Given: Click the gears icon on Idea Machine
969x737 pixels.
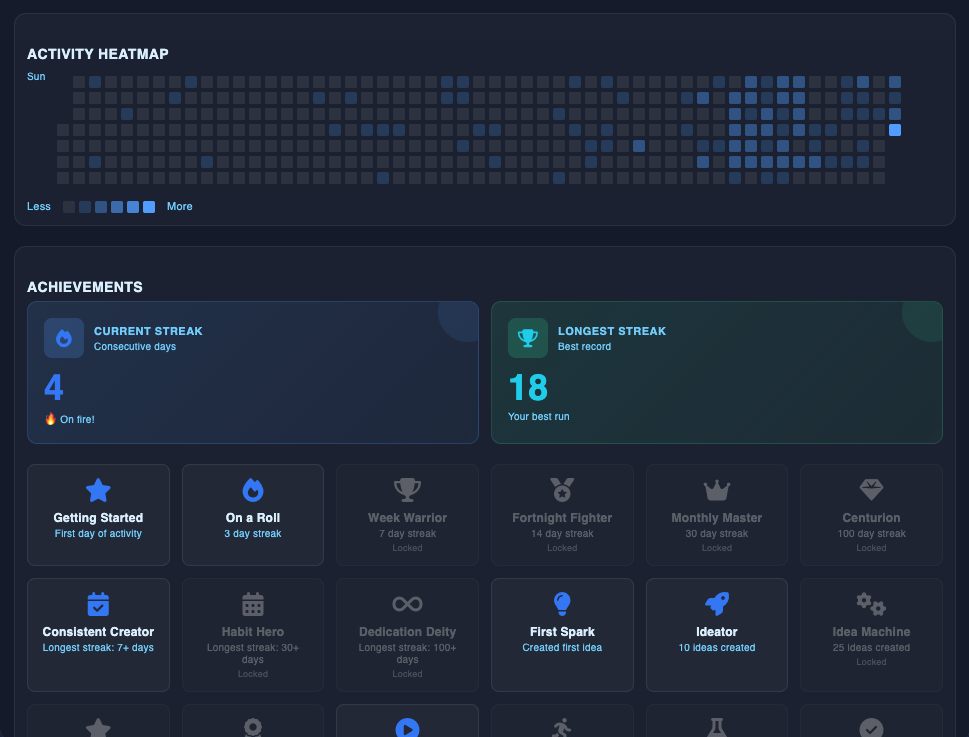Looking at the screenshot, I should tap(870, 603).
